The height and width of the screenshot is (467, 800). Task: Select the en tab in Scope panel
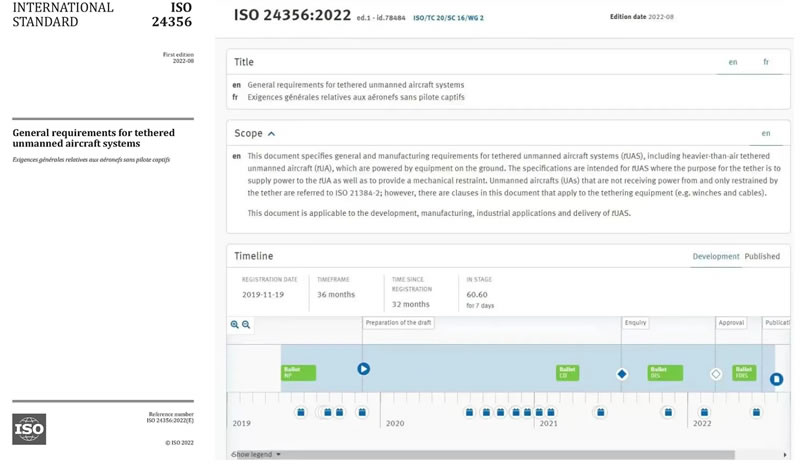[x=766, y=133]
